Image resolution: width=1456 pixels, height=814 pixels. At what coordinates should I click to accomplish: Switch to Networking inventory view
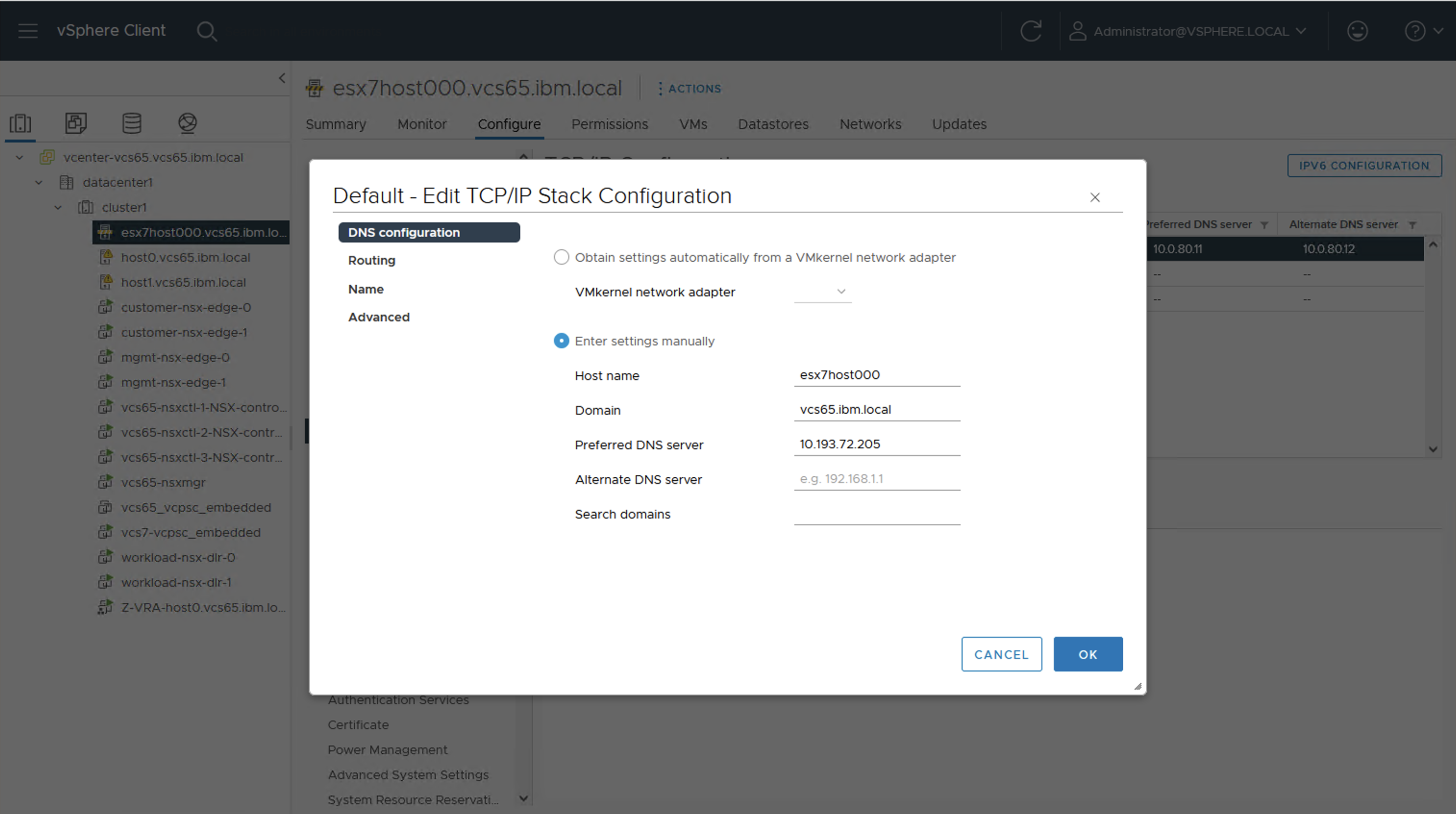pyautogui.click(x=187, y=123)
